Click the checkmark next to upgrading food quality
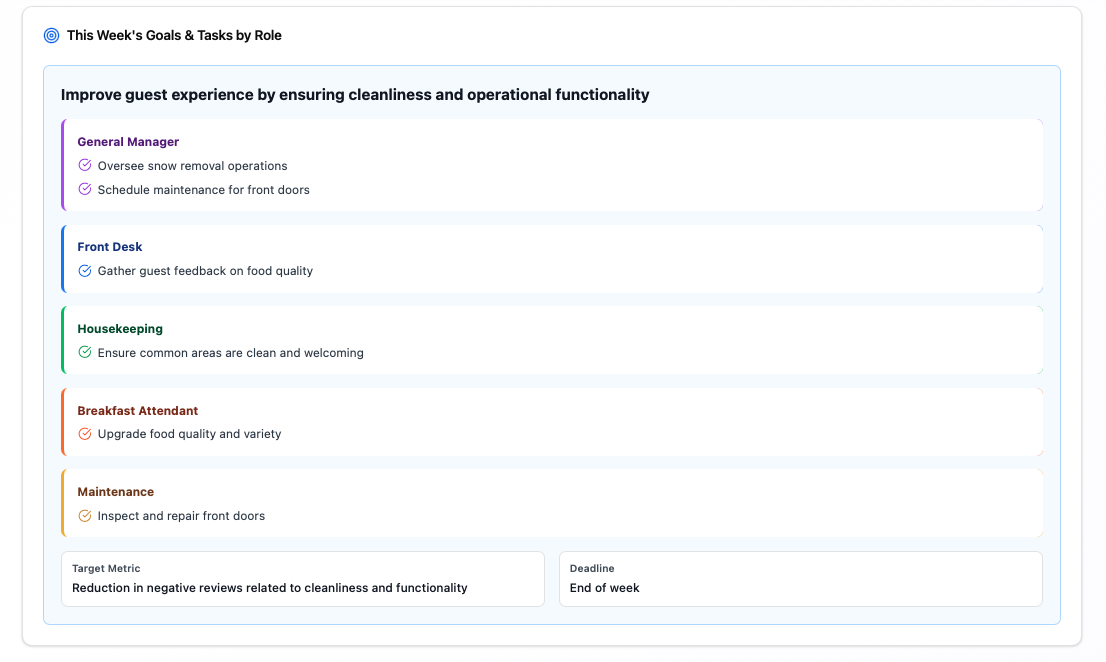Image resolution: width=1106 pixels, height=662 pixels. pyautogui.click(x=85, y=434)
